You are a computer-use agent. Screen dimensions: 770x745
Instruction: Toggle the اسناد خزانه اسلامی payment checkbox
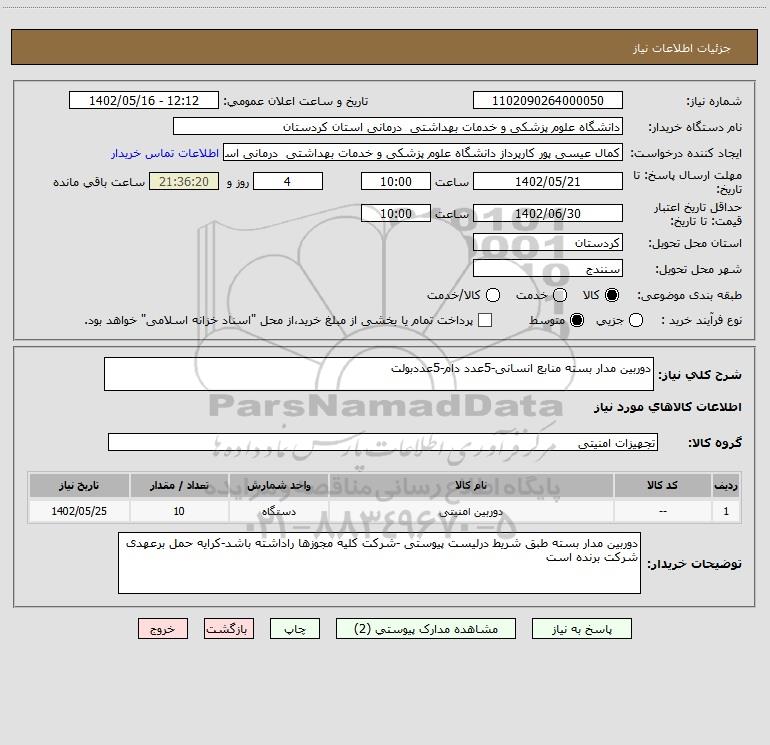[485, 320]
